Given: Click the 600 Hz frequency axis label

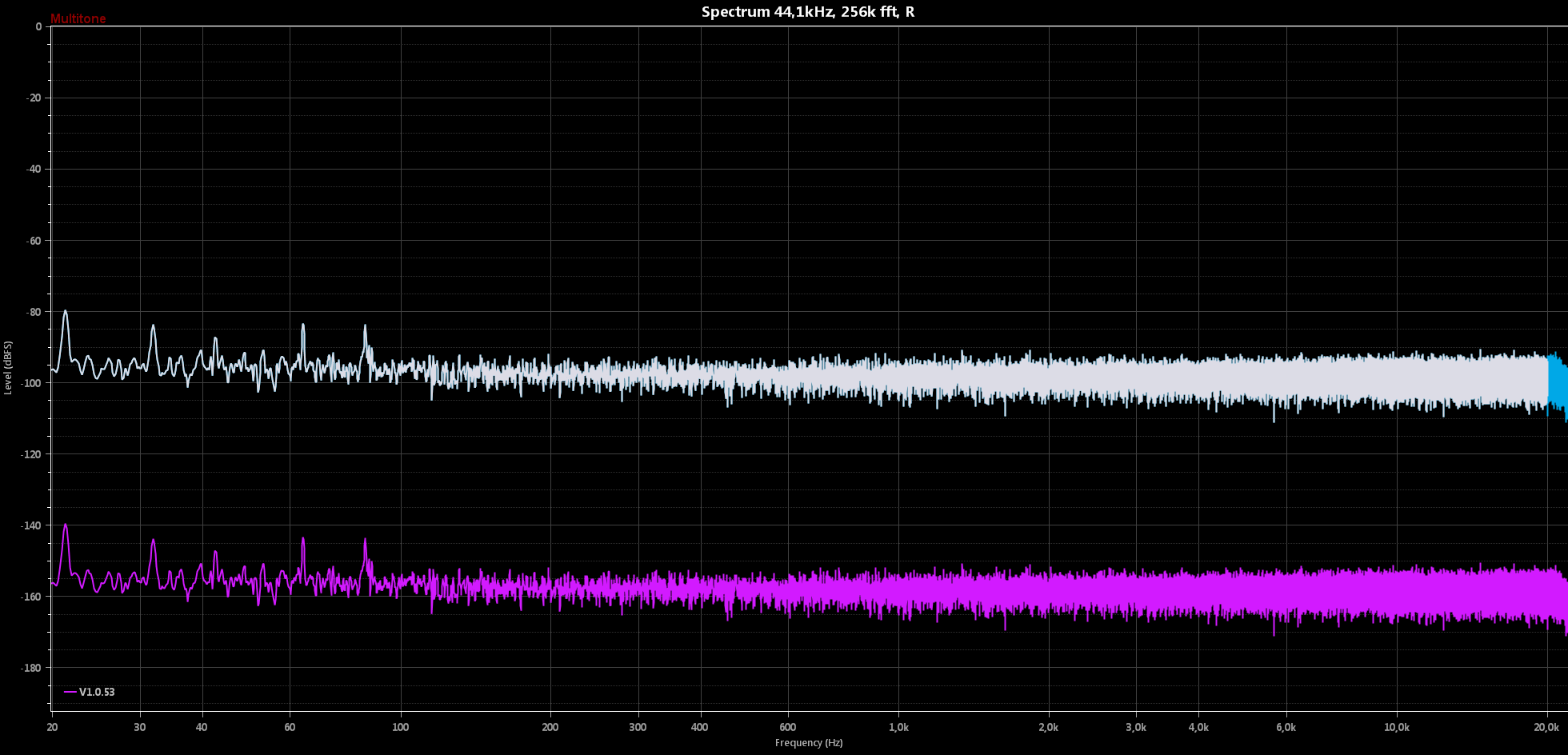Looking at the screenshot, I should coord(788,727).
